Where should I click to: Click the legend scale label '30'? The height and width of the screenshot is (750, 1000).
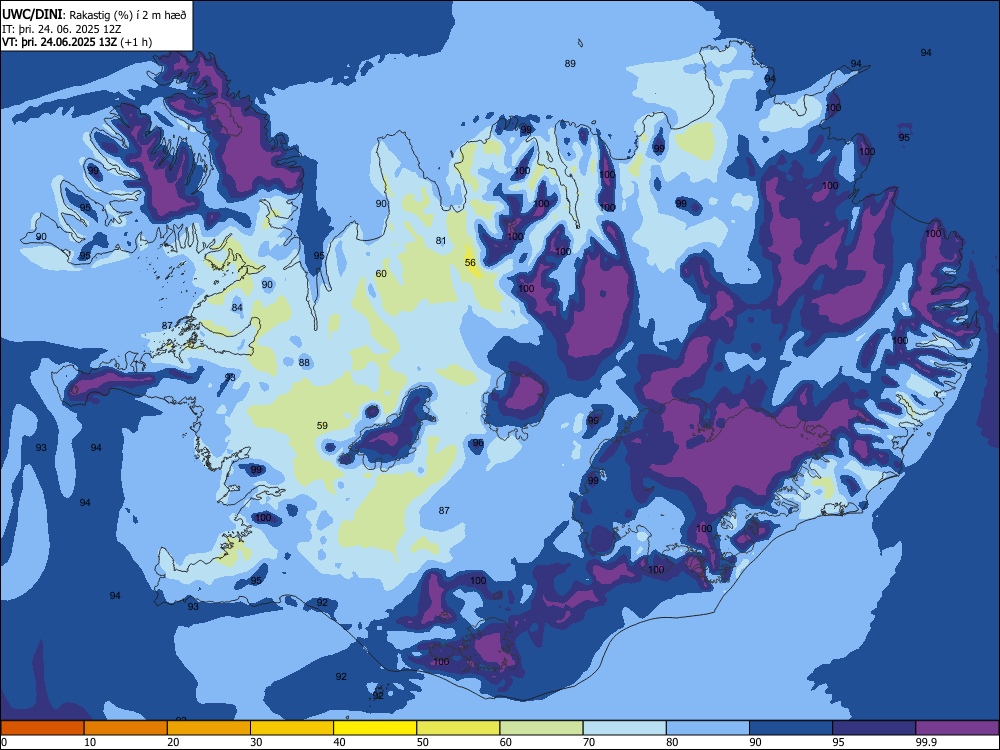click(256, 742)
